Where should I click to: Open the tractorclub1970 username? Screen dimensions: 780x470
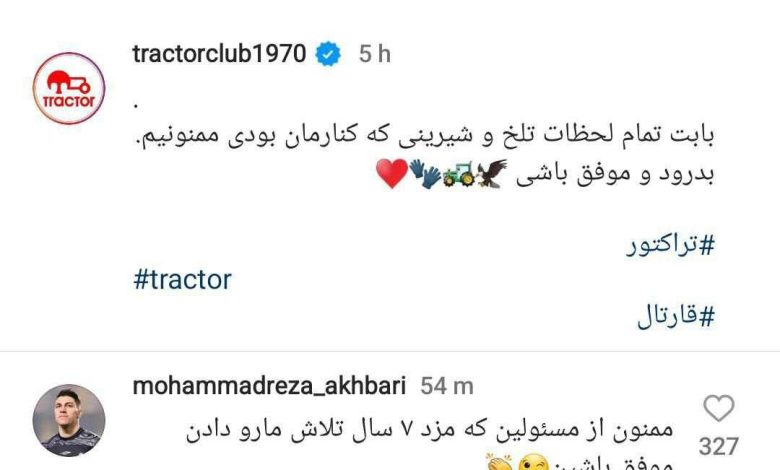(x=219, y=54)
